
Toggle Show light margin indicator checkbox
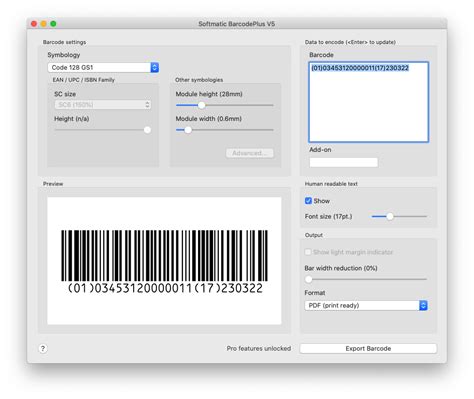308,252
